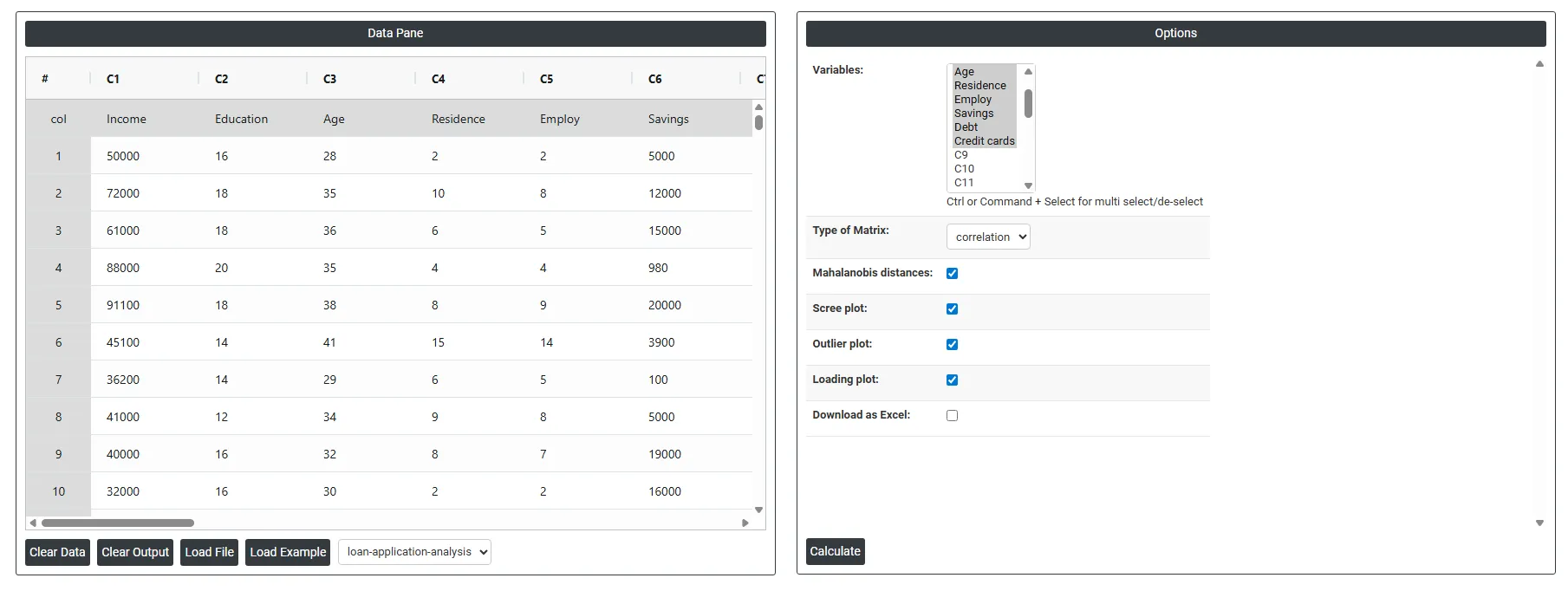The height and width of the screenshot is (591, 1568).
Task: Click the Calculate button
Action: pos(835,551)
